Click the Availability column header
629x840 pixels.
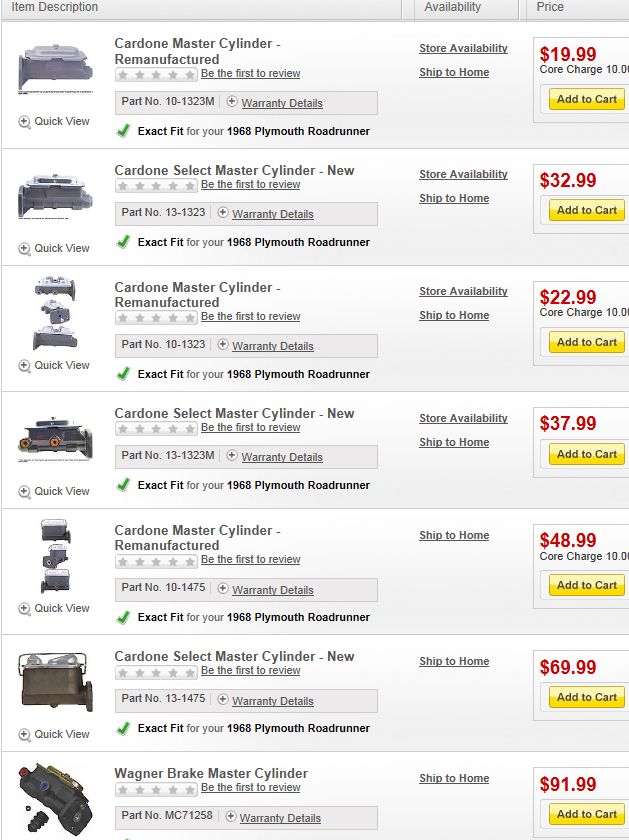(x=452, y=7)
